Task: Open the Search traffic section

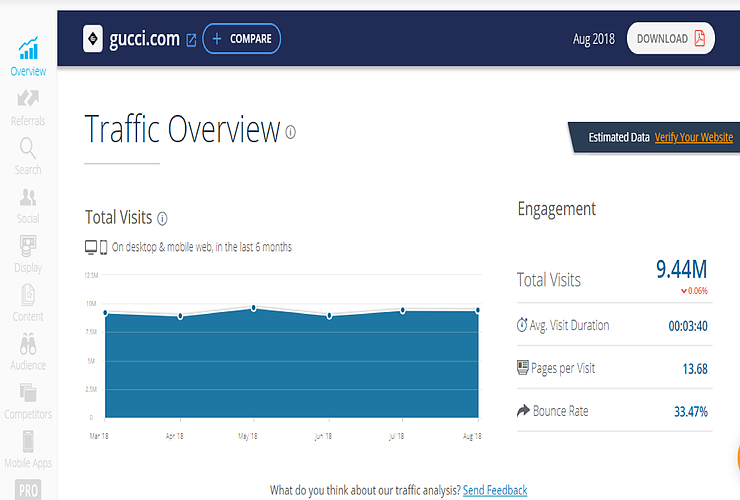Action: coord(28,155)
